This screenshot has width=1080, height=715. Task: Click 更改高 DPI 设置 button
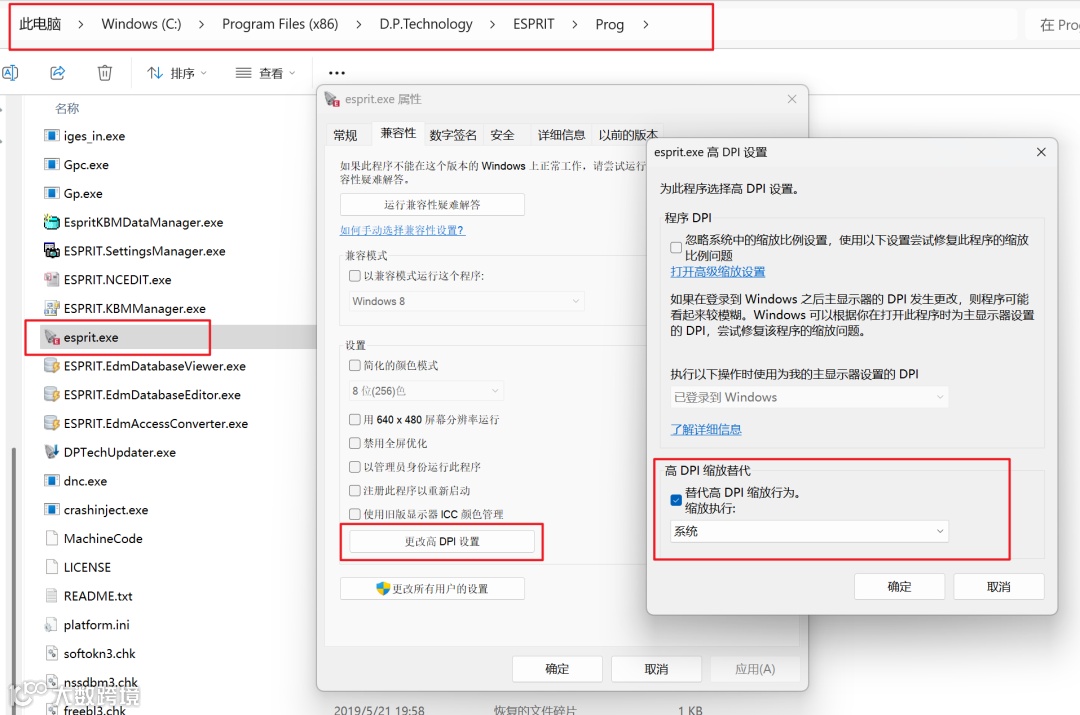[442, 541]
